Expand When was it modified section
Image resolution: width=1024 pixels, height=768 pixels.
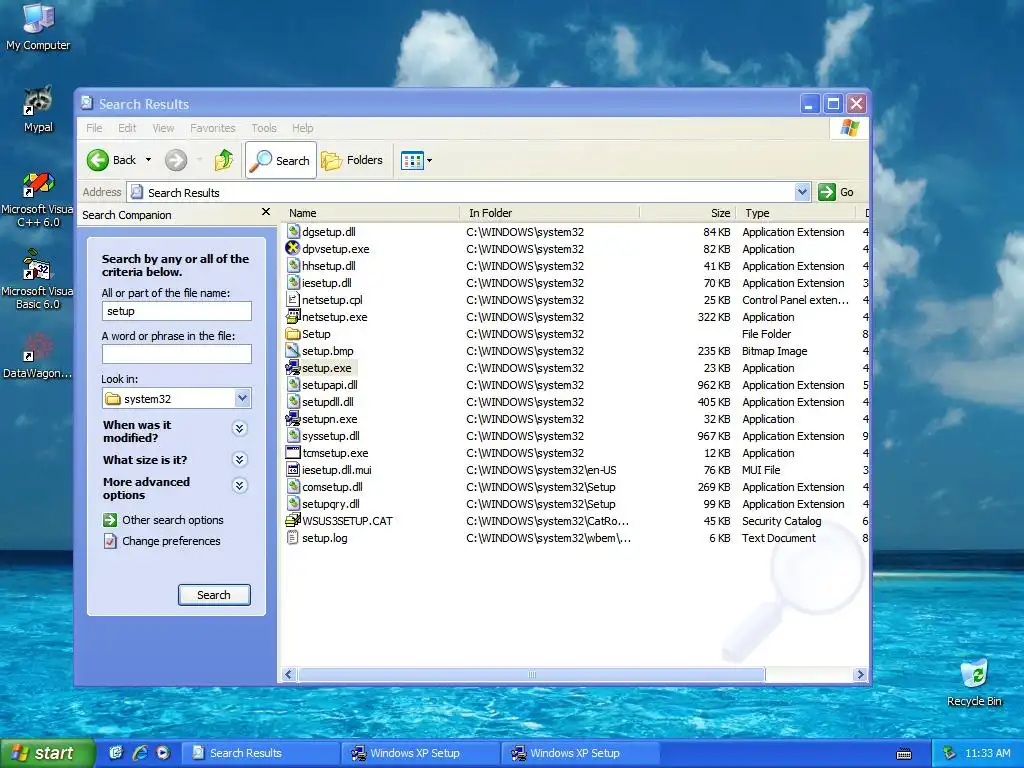[240, 428]
